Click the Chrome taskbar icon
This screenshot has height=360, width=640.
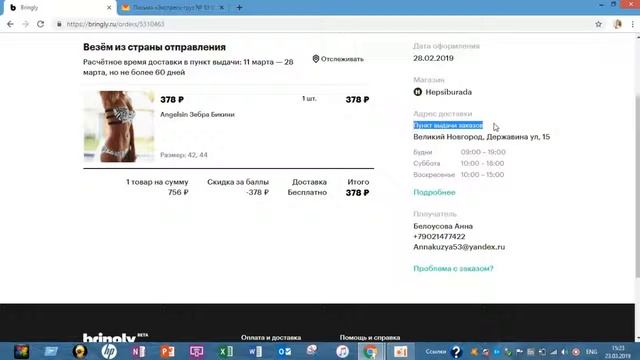pyautogui.click(x=371, y=351)
